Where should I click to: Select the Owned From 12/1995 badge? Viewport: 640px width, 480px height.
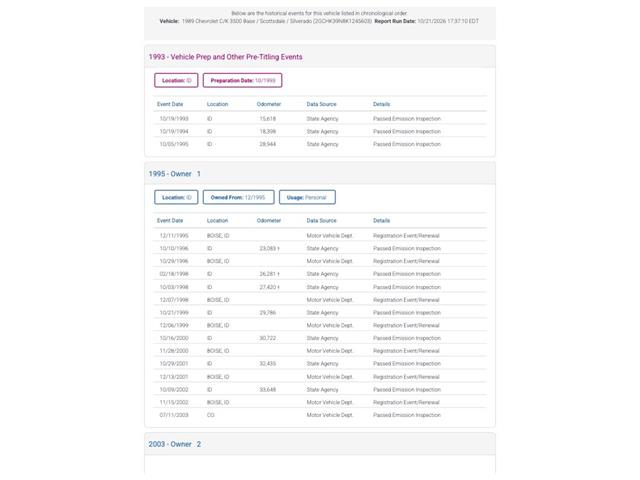coord(238,197)
